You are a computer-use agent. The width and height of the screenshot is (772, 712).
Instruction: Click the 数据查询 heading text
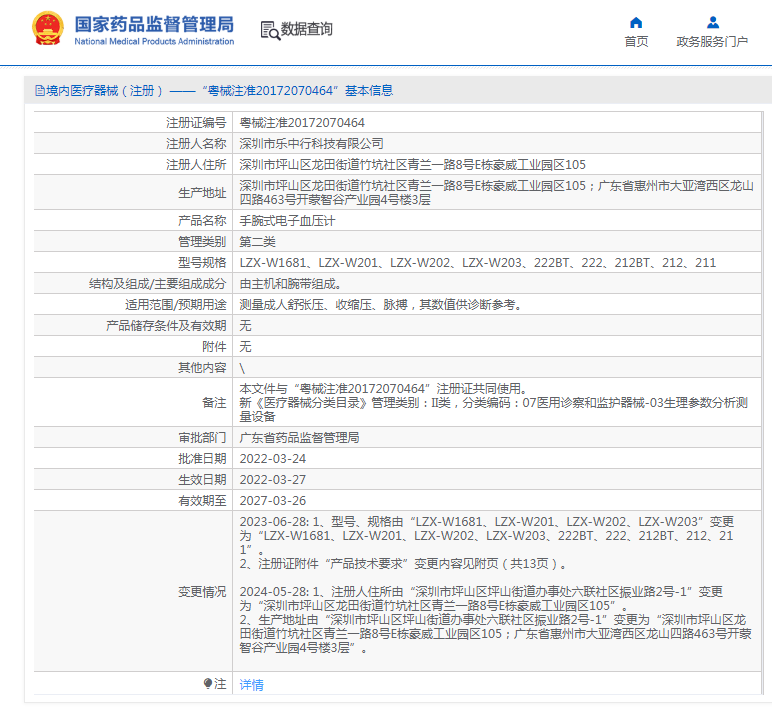point(306,29)
